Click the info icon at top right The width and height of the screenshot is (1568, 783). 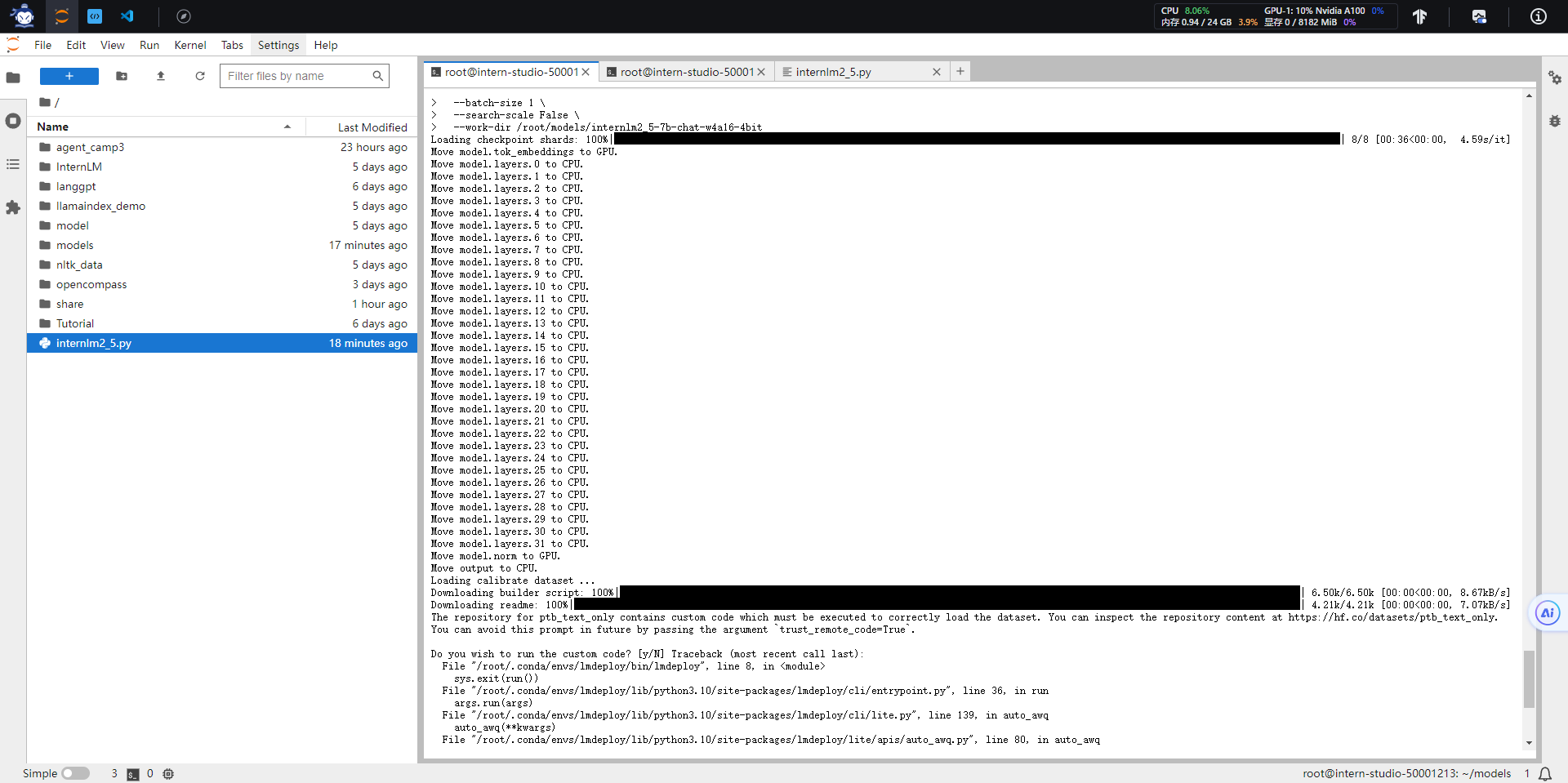(x=1538, y=16)
